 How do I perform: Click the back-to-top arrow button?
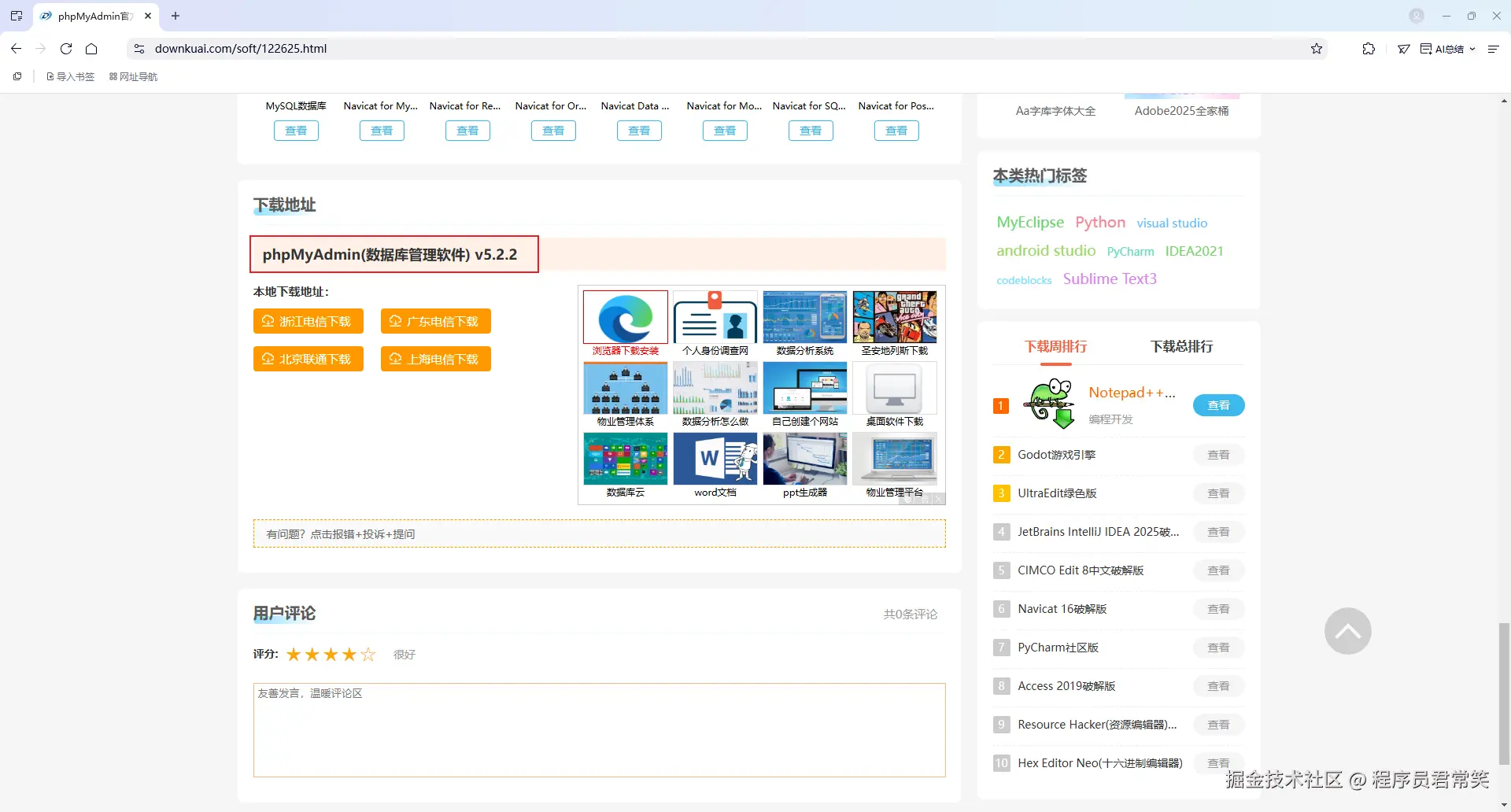tap(1347, 631)
